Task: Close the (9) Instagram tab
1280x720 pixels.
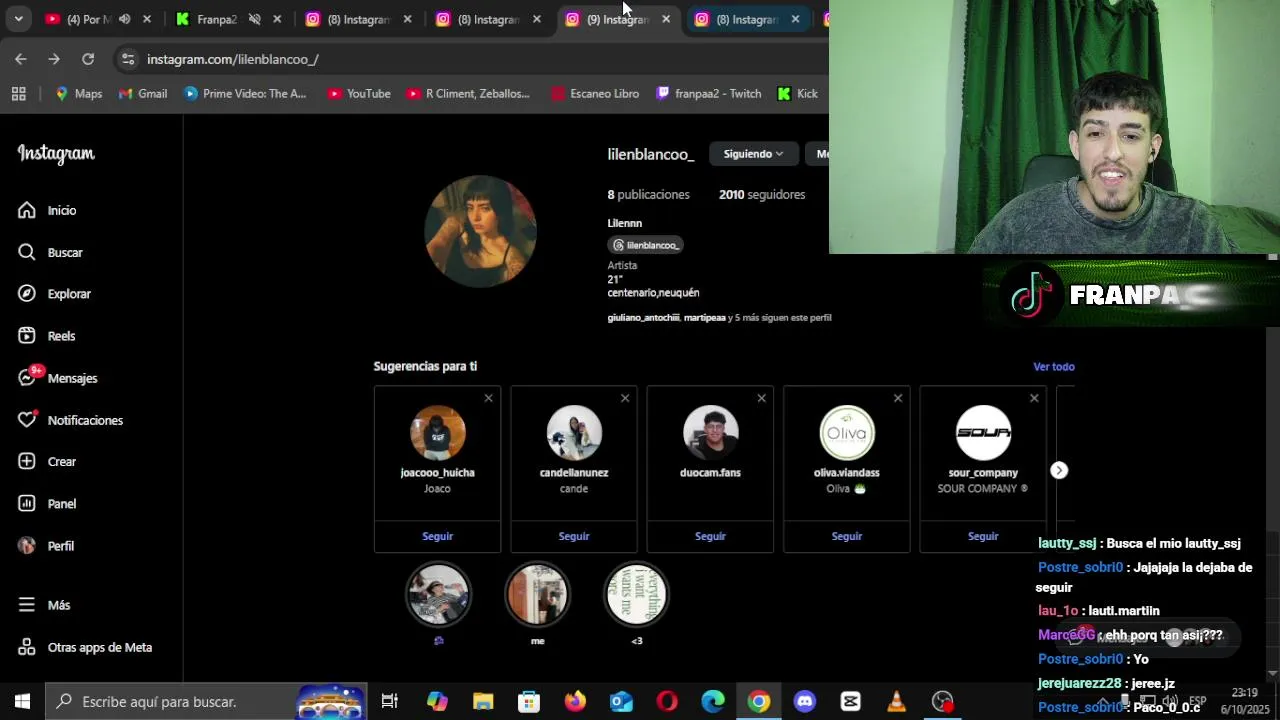Action: coord(666,19)
